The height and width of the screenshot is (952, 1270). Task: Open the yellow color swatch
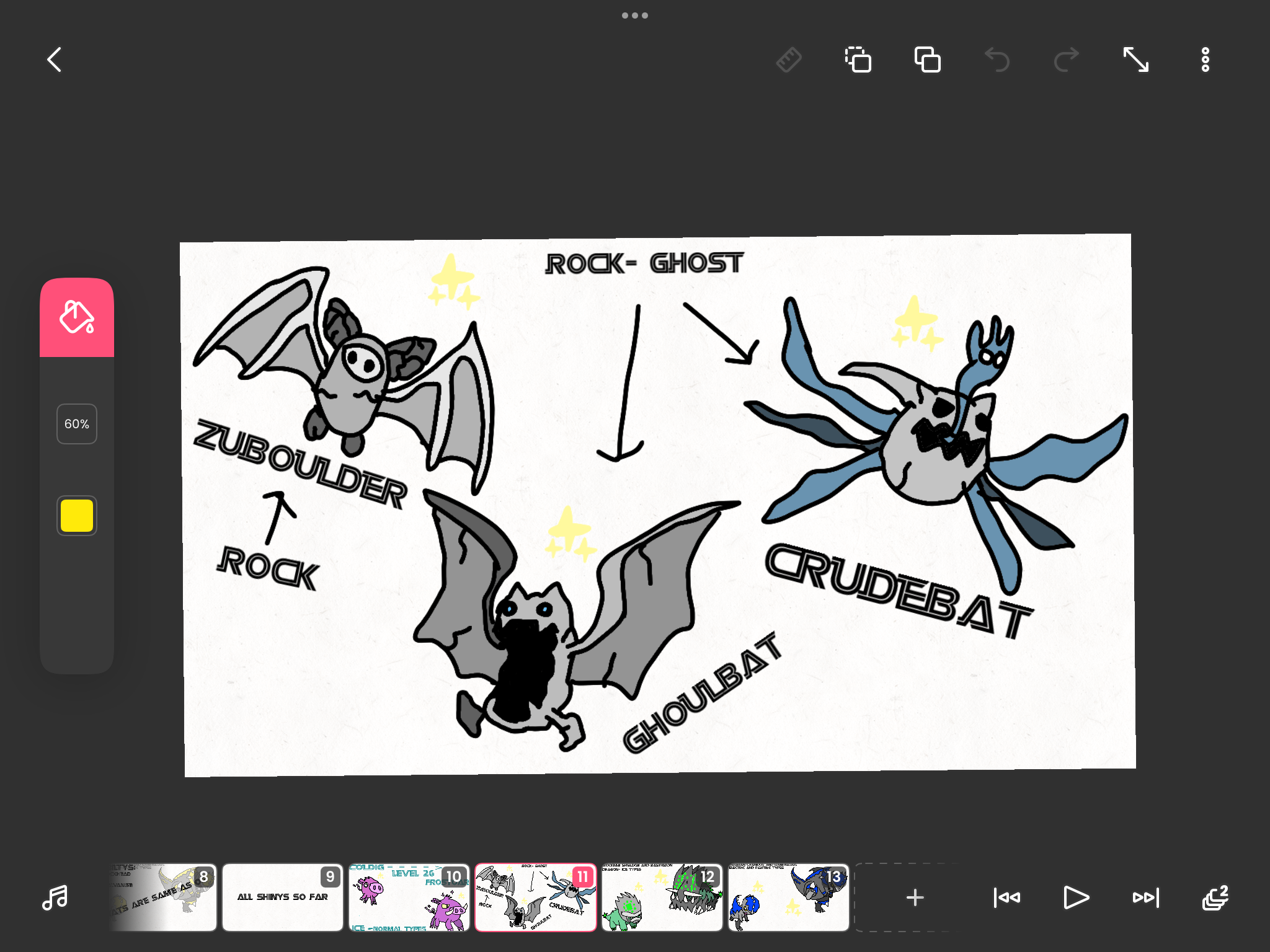point(77,516)
